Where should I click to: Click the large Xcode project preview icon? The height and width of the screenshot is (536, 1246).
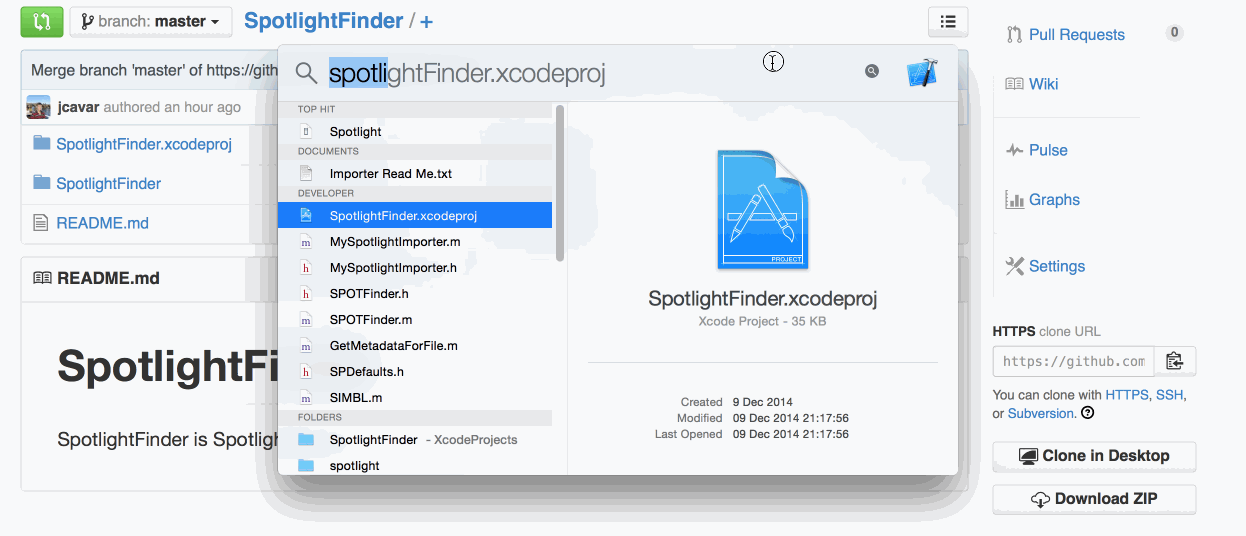coord(763,210)
